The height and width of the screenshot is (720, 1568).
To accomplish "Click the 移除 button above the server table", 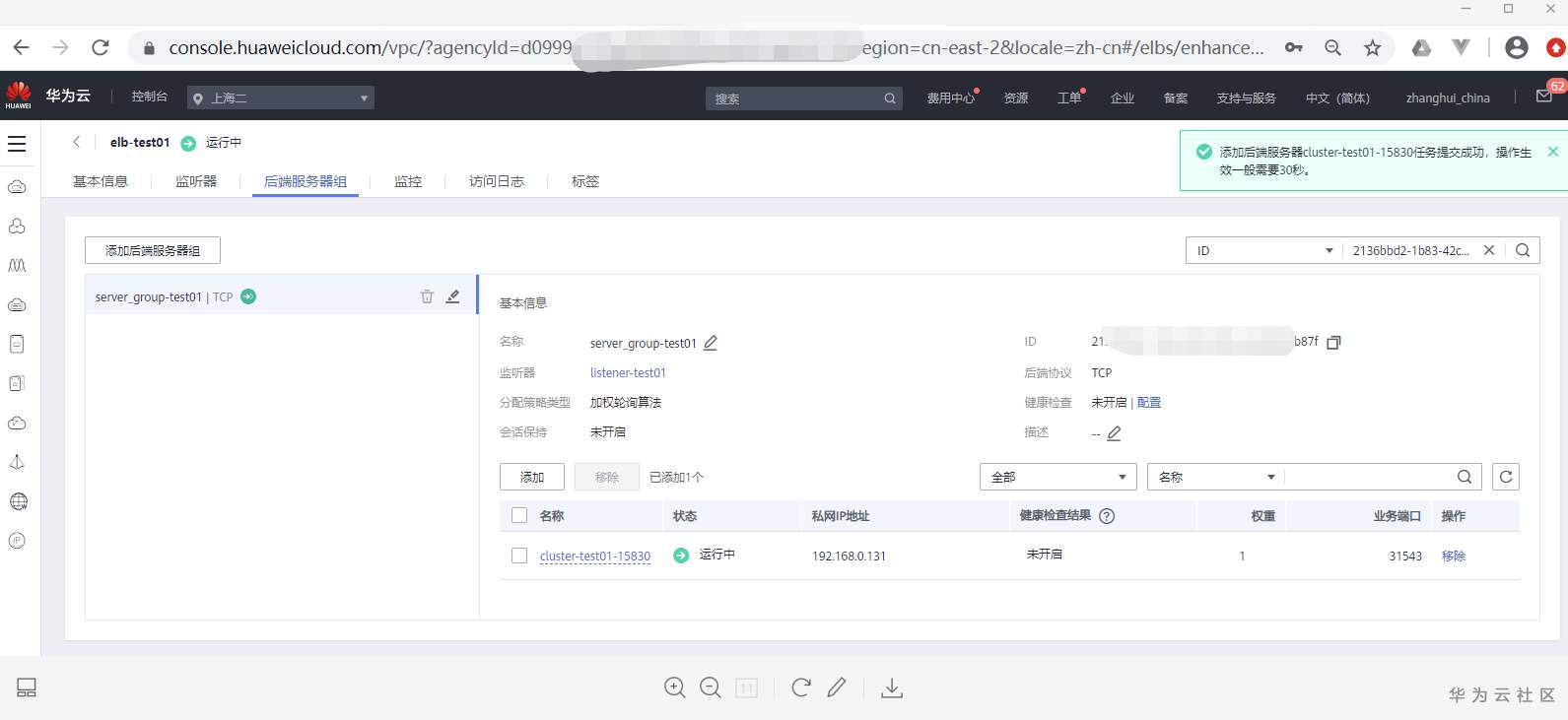I will (607, 477).
